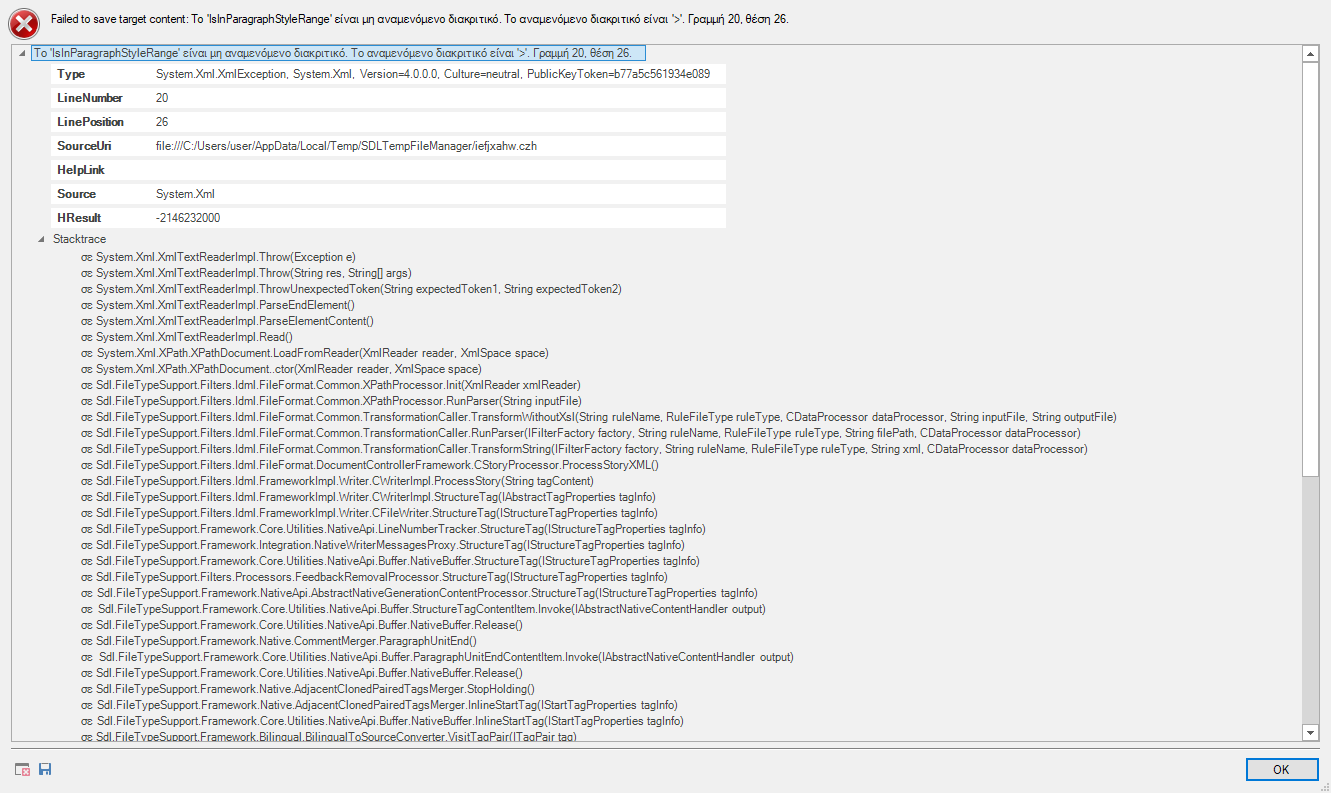The width and height of the screenshot is (1331, 793).
Task: Click the Stacktrace heading text
Action: pyautogui.click(x=79, y=239)
